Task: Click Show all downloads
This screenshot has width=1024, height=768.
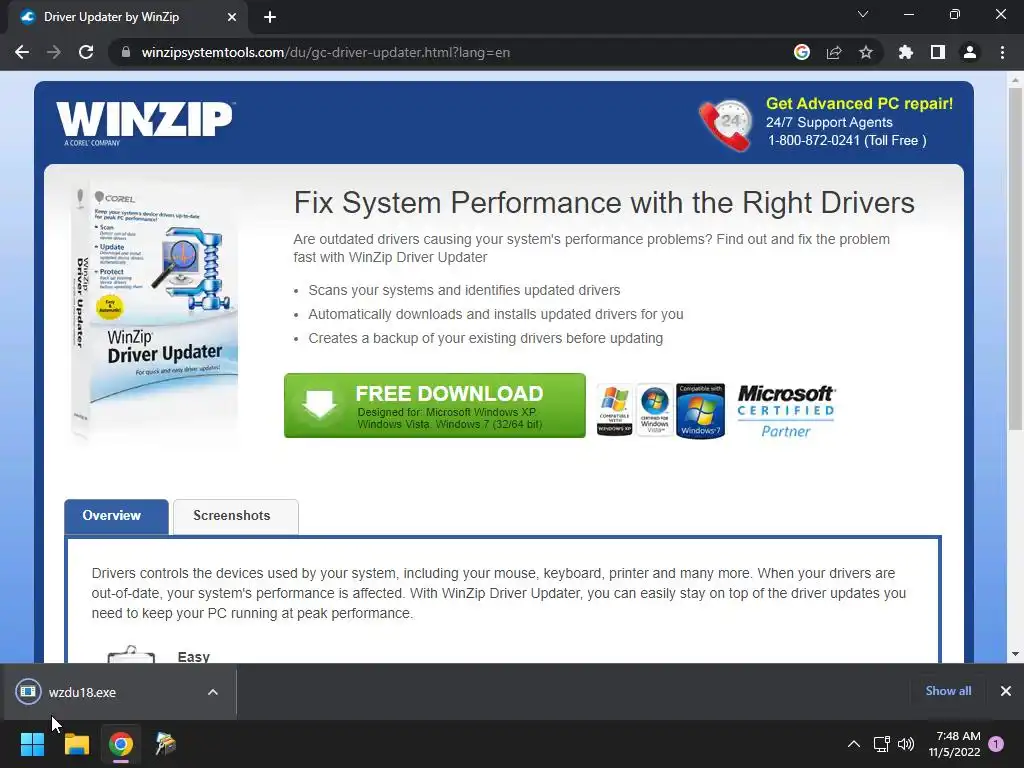Action: (948, 691)
